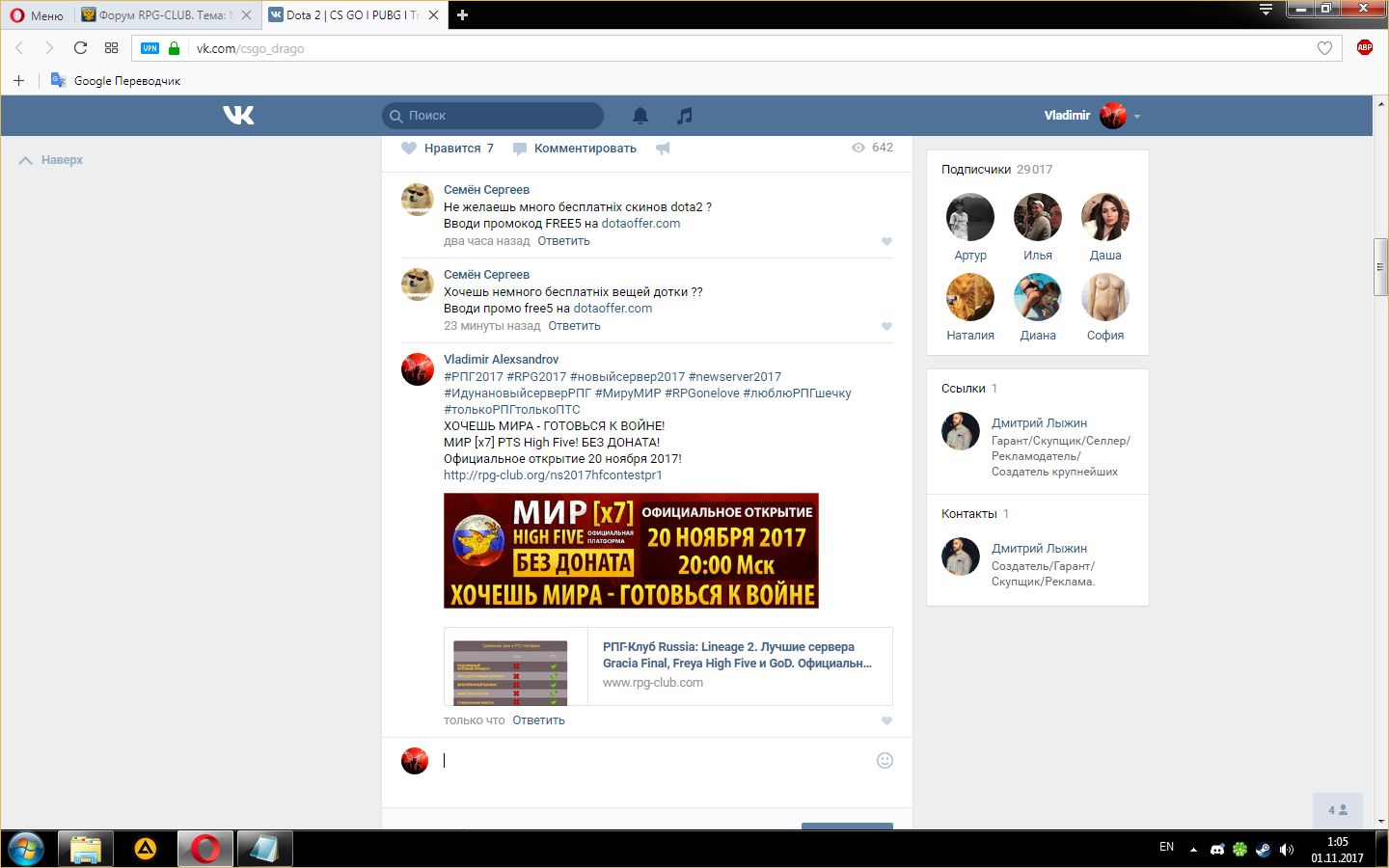Switch to the Форум RPG-CLUB tab
This screenshot has height=868, width=1389.
[164, 15]
